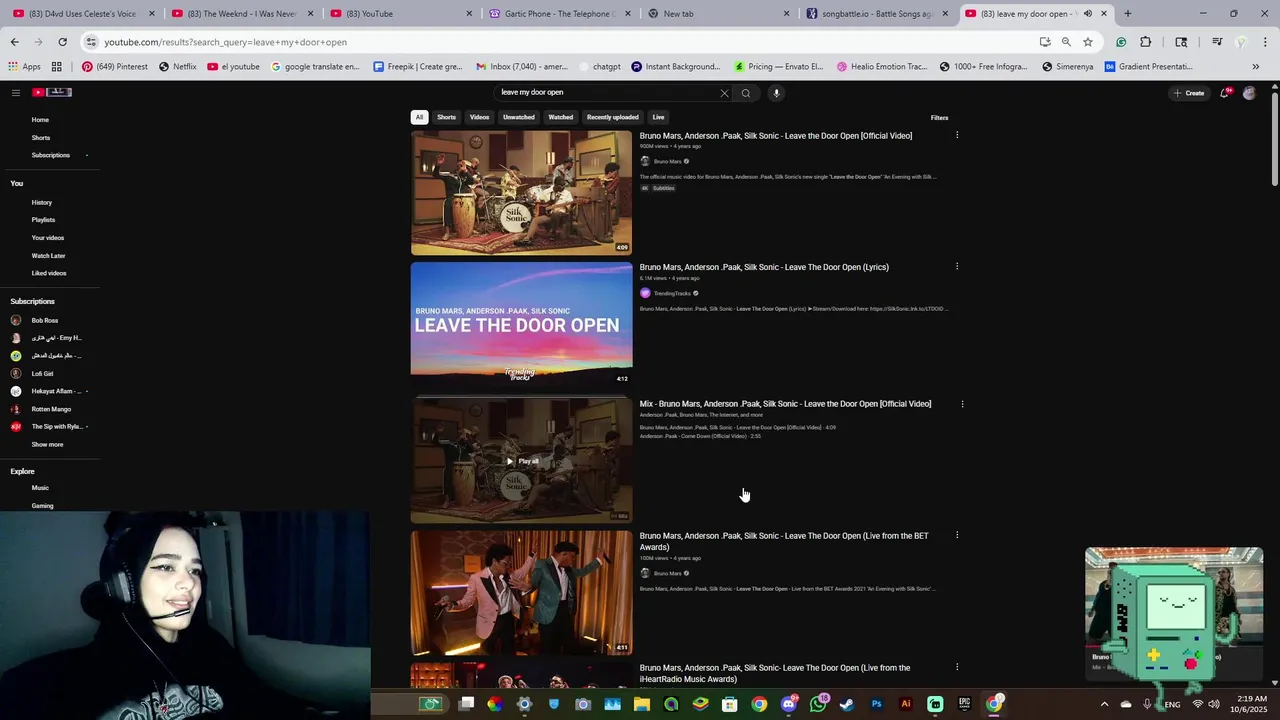Launch Adobe Illustrator from the taskbar
This screenshot has height=720, width=1280.
point(906,704)
